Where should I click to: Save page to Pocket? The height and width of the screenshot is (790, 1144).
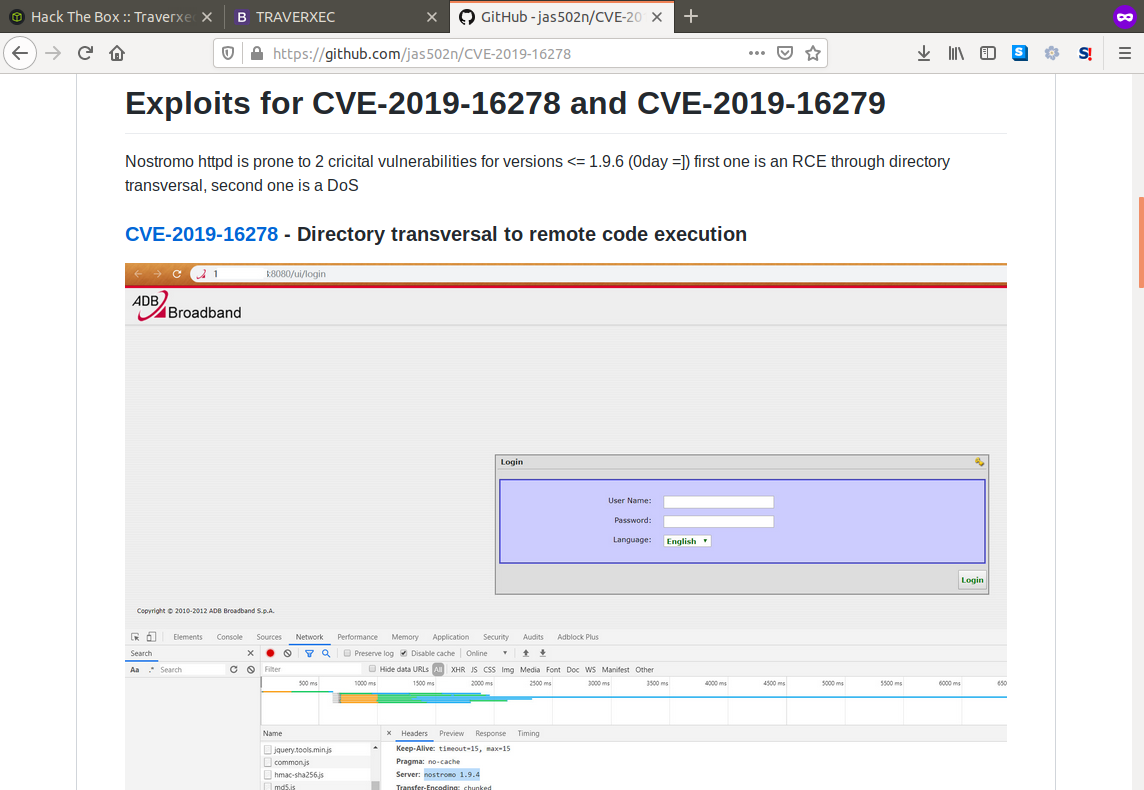click(x=786, y=54)
